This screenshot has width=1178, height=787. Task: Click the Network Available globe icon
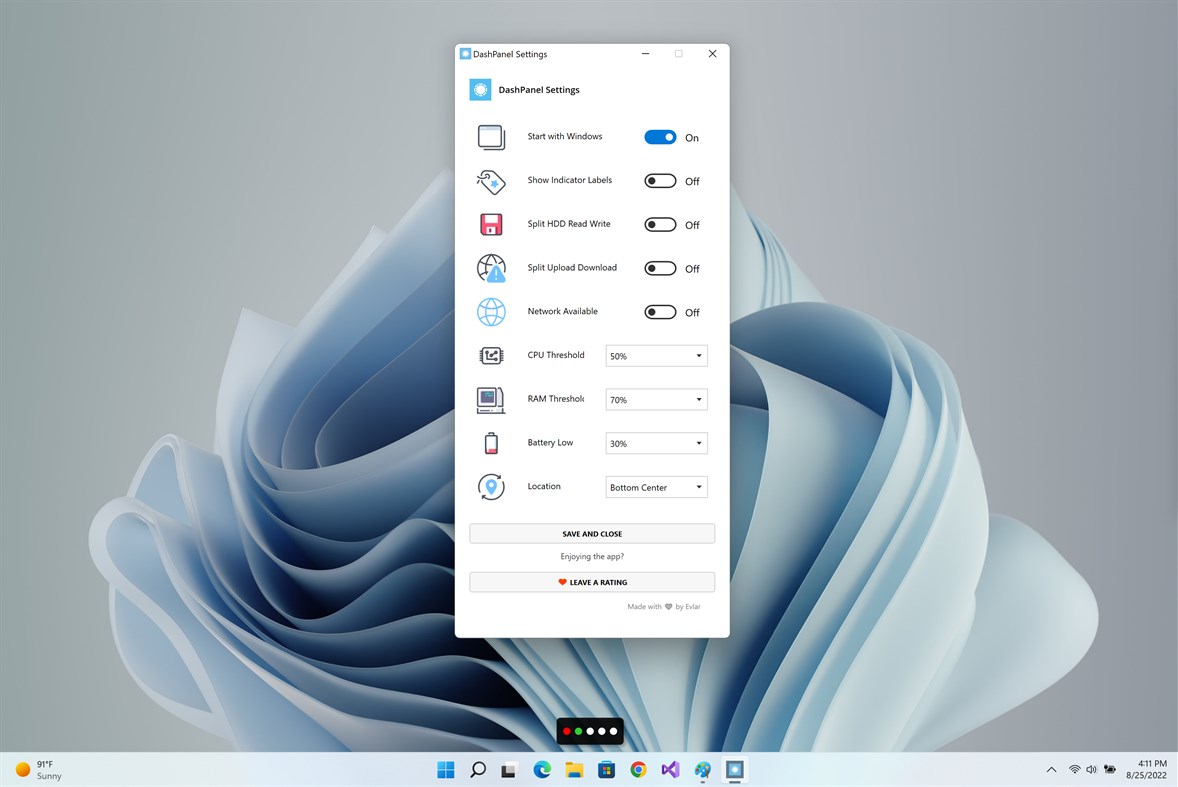490,311
